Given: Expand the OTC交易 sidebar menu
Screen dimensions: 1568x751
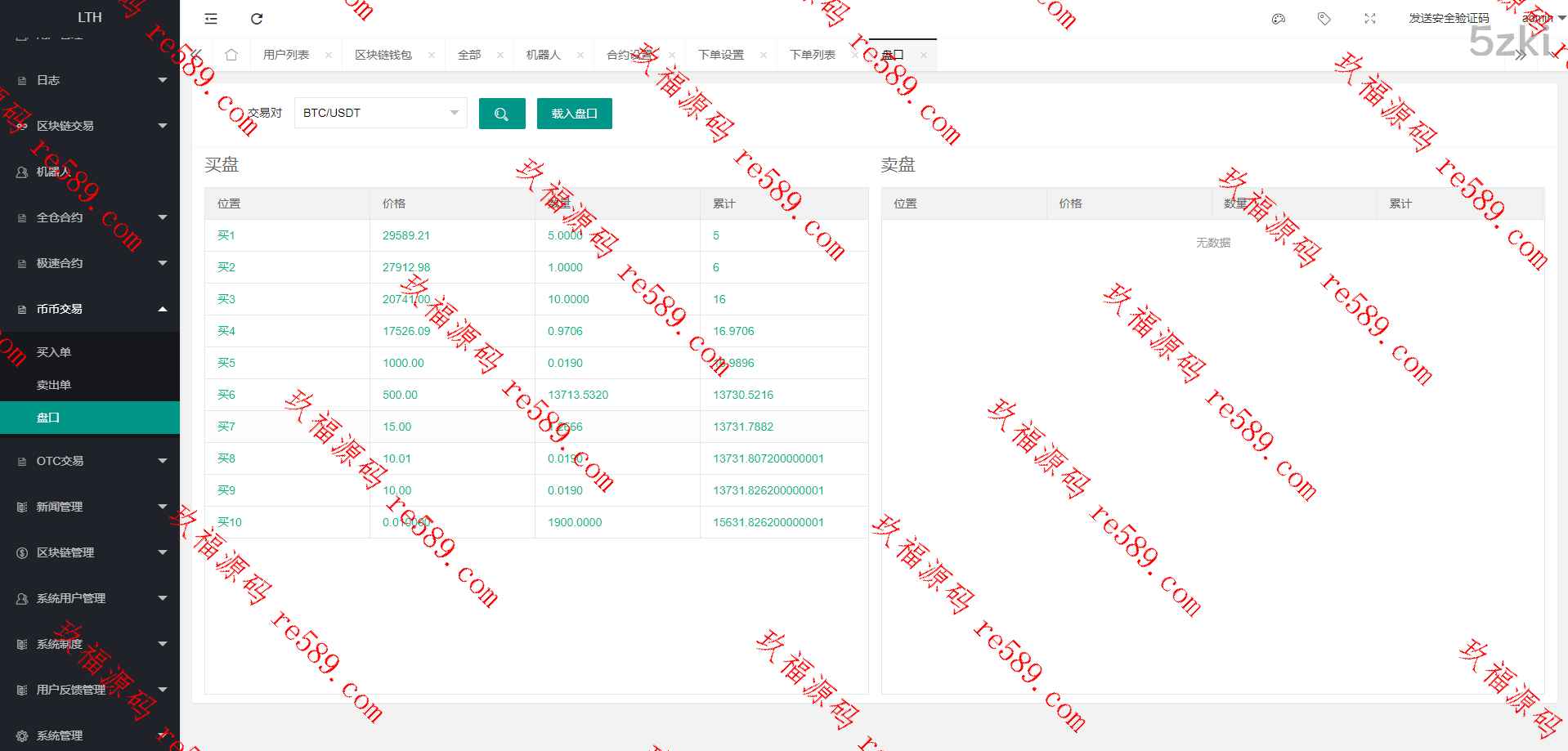Looking at the screenshot, I should coord(90,461).
